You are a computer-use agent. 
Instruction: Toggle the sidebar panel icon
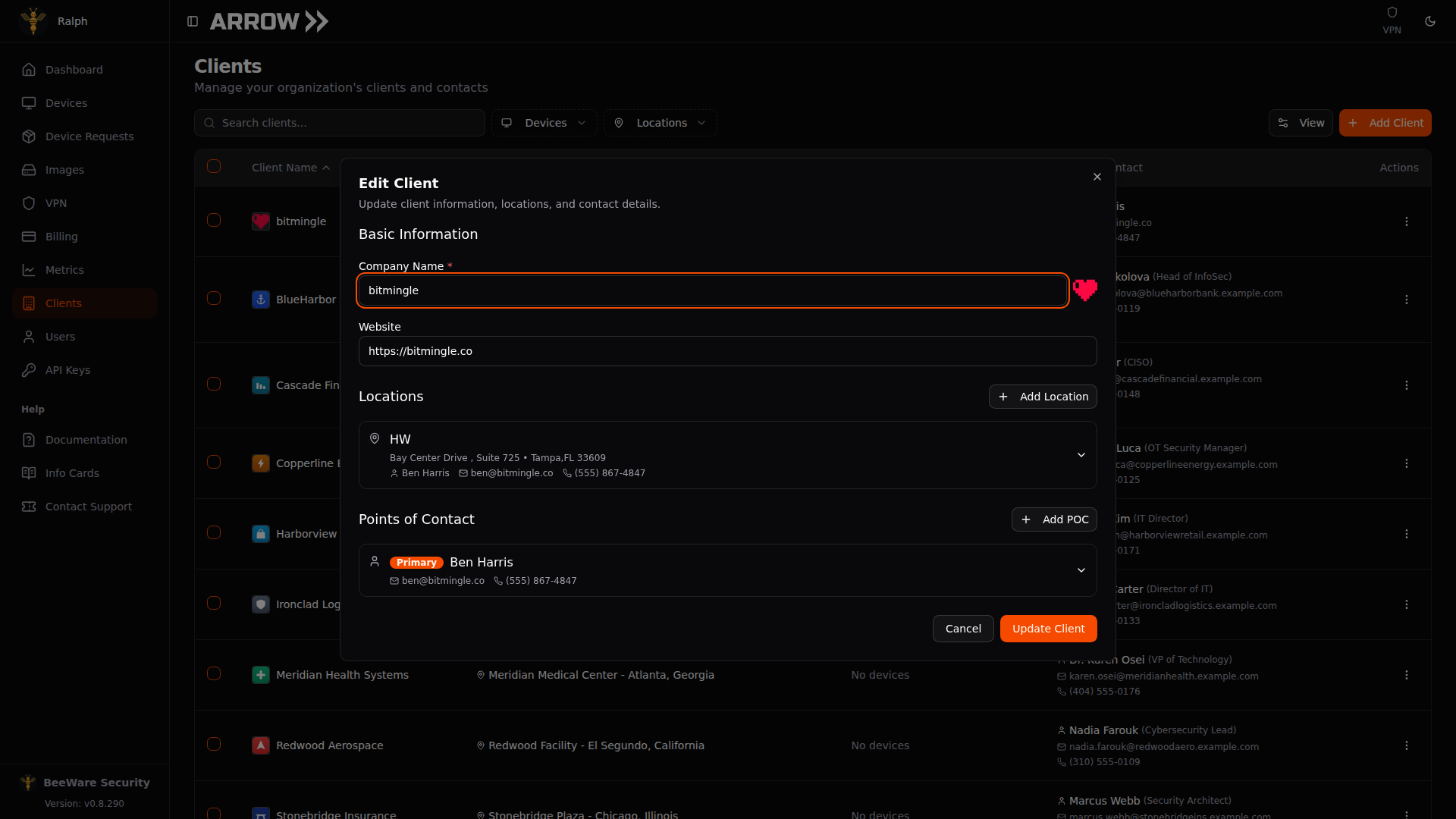(193, 21)
